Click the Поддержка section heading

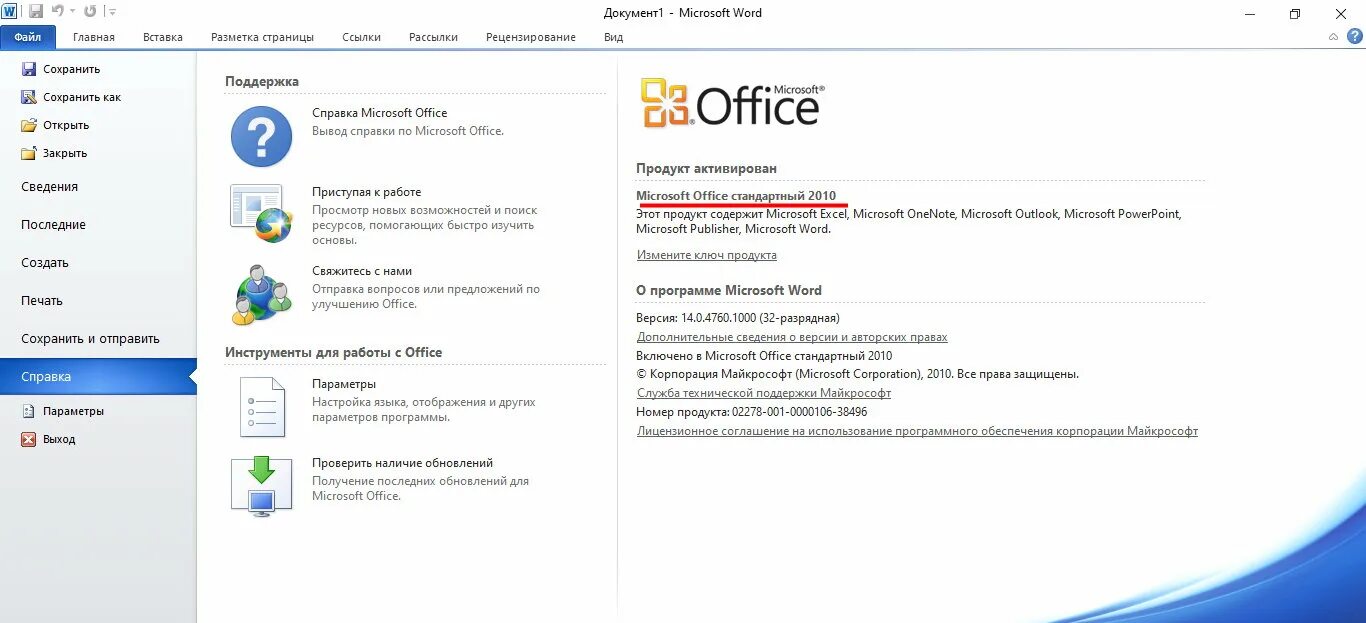pyautogui.click(x=262, y=81)
